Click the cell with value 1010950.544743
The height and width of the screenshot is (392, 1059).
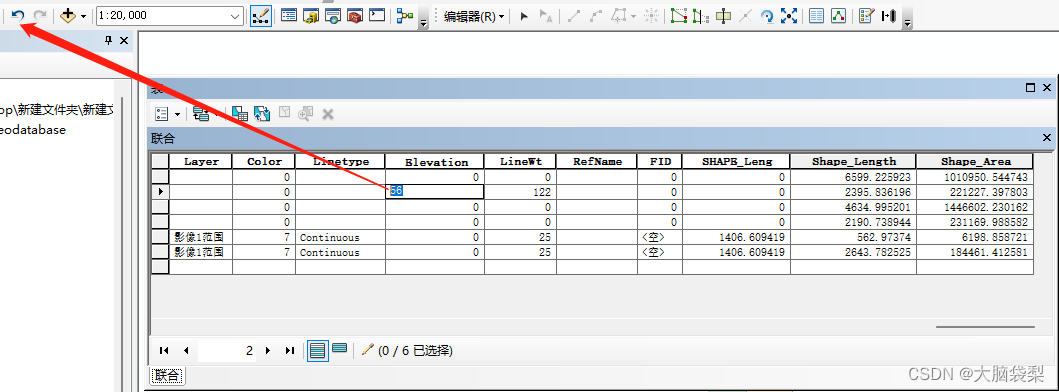pyautogui.click(x=975, y=177)
